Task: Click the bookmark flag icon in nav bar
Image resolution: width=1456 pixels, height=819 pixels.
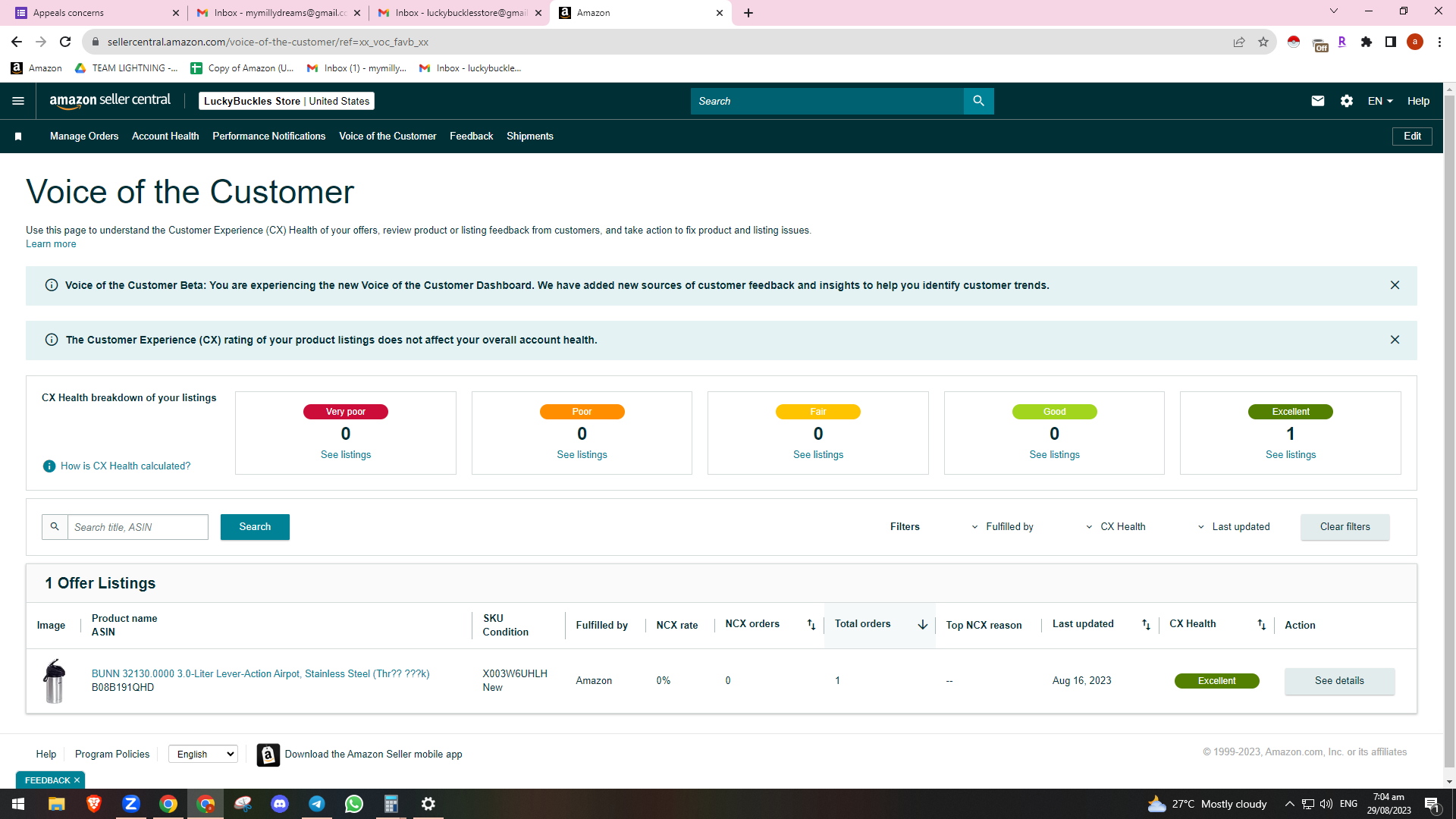Action: point(18,136)
